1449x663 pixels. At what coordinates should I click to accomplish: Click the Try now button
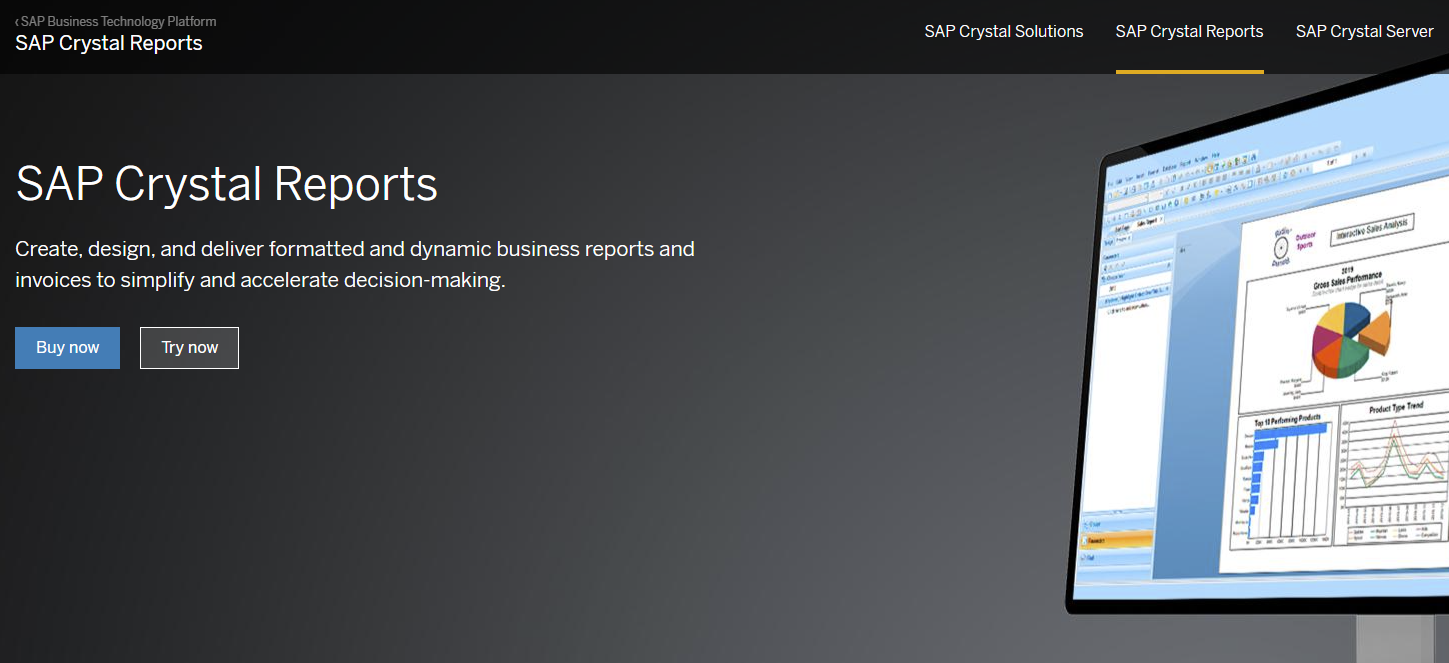point(189,347)
